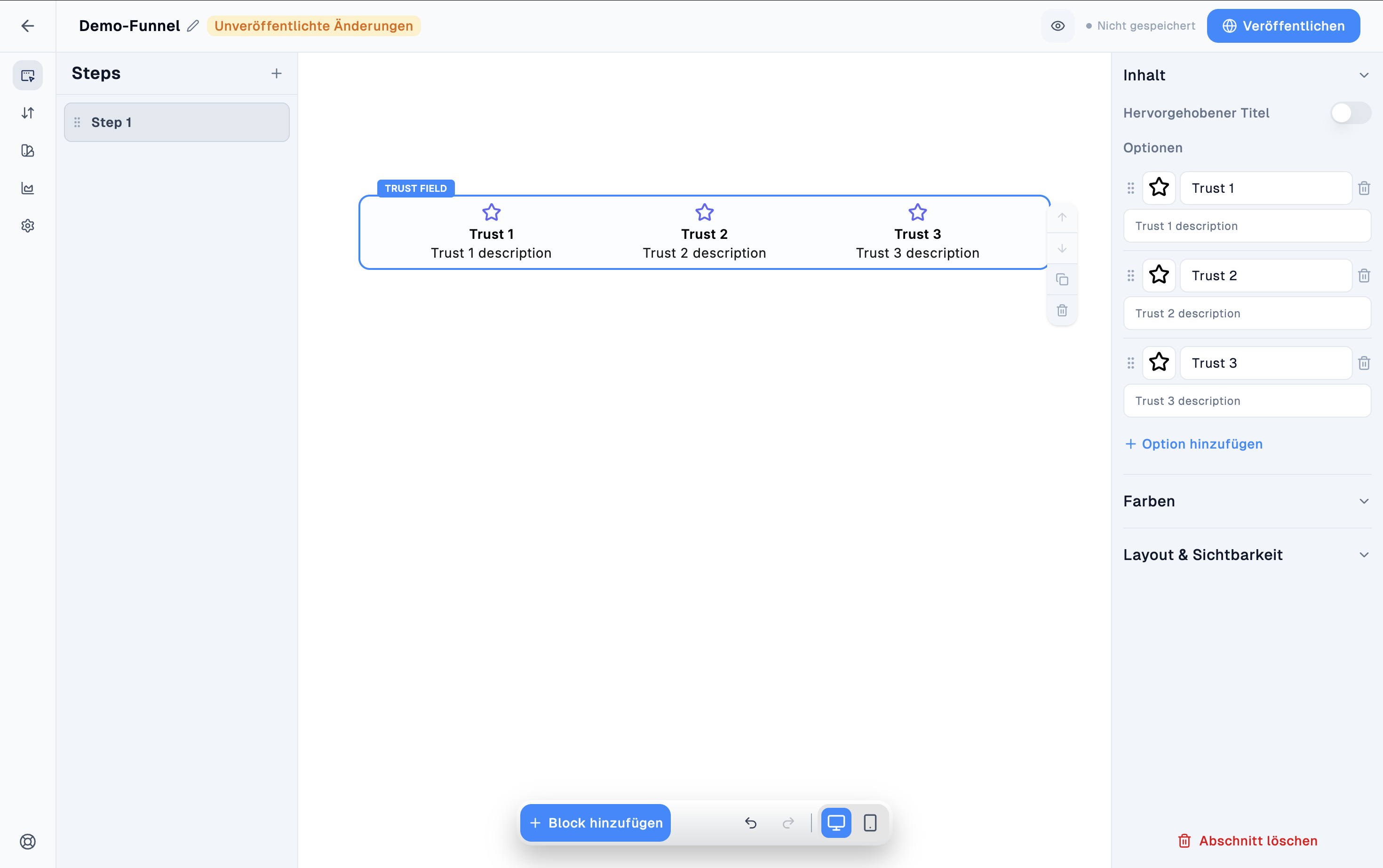The width and height of the screenshot is (1383, 868).
Task: Move the block up with arrow icon
Action: pos(1062,218)
